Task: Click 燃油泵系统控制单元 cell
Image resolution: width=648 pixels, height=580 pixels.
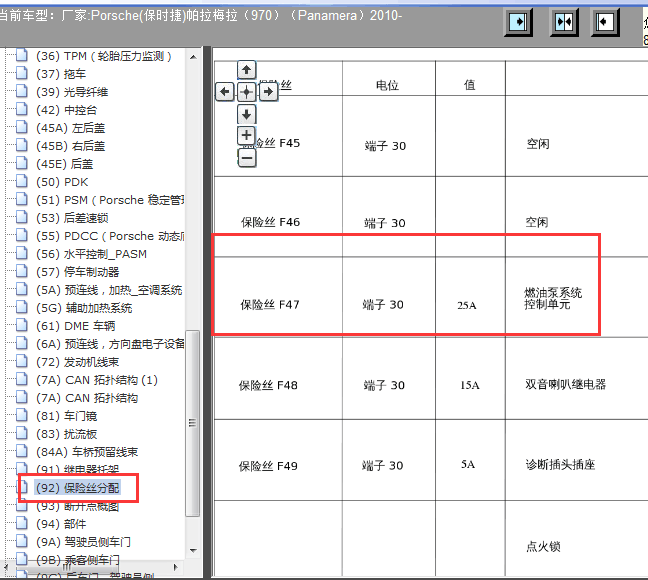Action: (577, 297)
